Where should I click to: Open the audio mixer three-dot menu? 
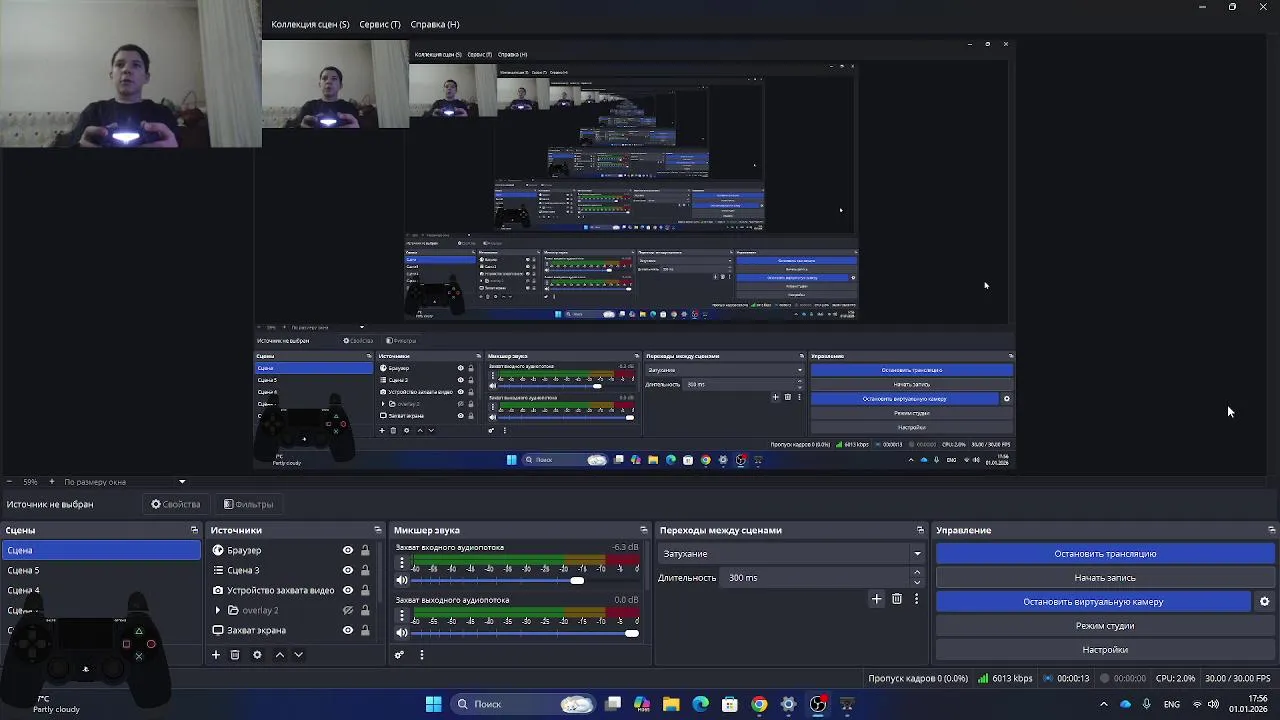coord(421,655)
